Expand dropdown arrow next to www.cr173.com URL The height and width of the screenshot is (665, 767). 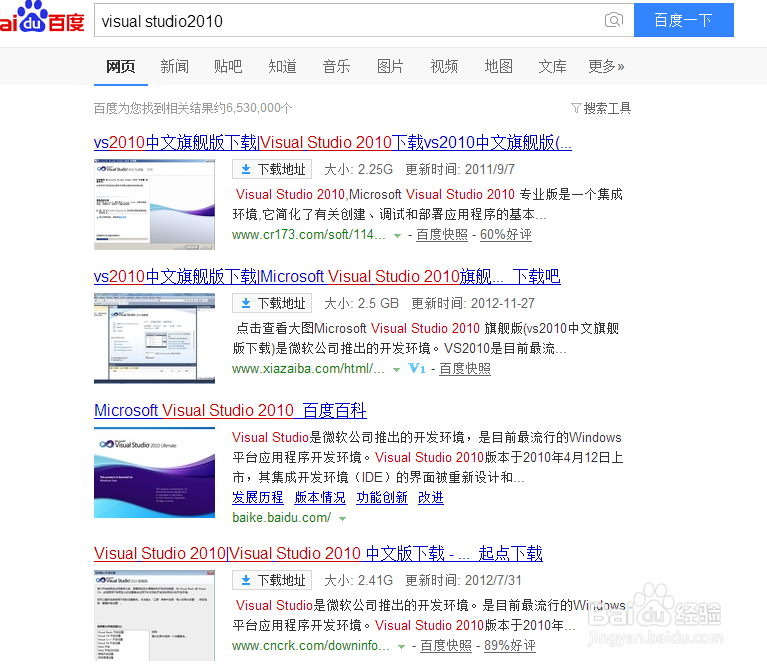tap(398, 236)
